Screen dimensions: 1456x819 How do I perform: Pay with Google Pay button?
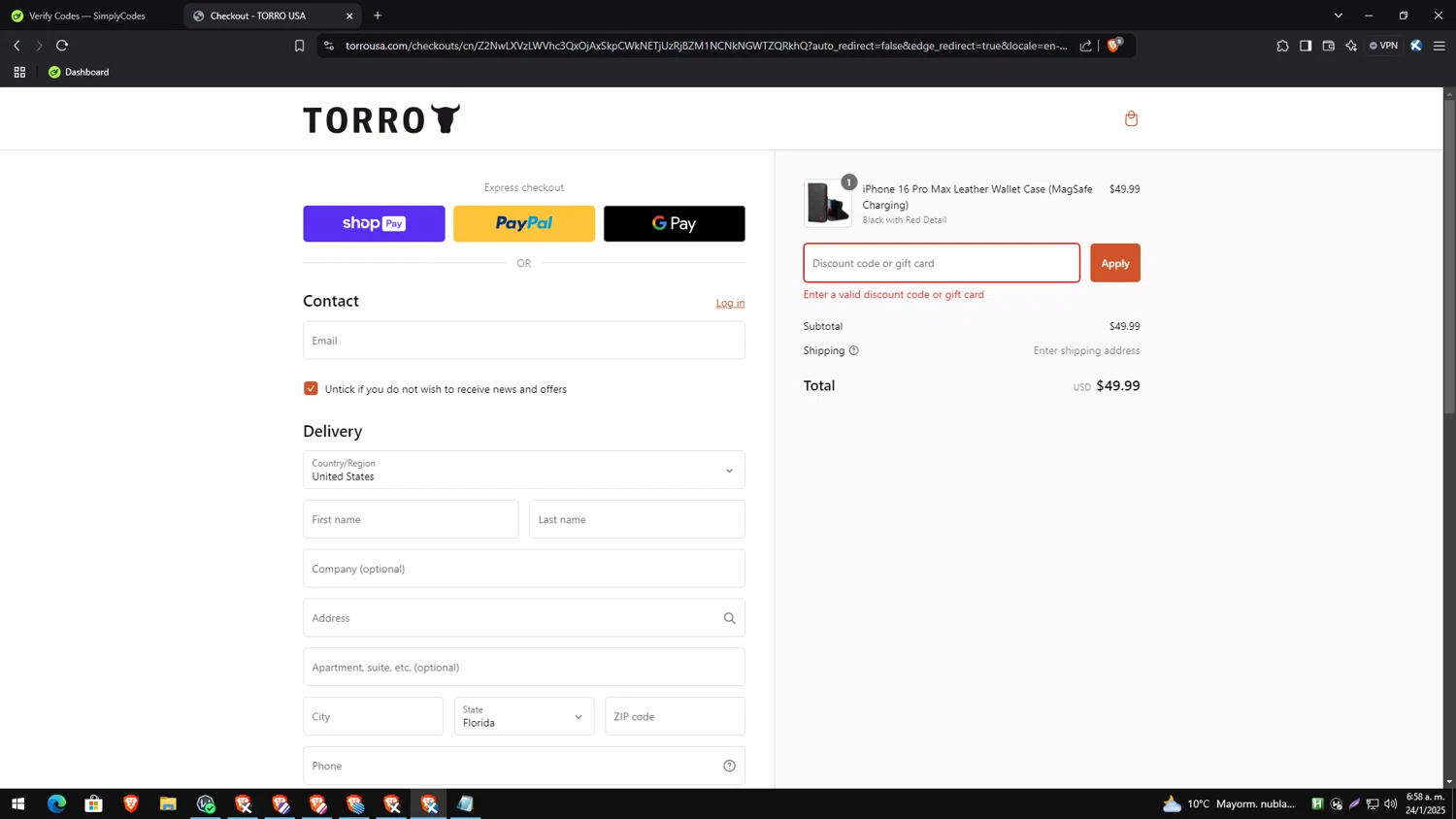pos(675,223)
